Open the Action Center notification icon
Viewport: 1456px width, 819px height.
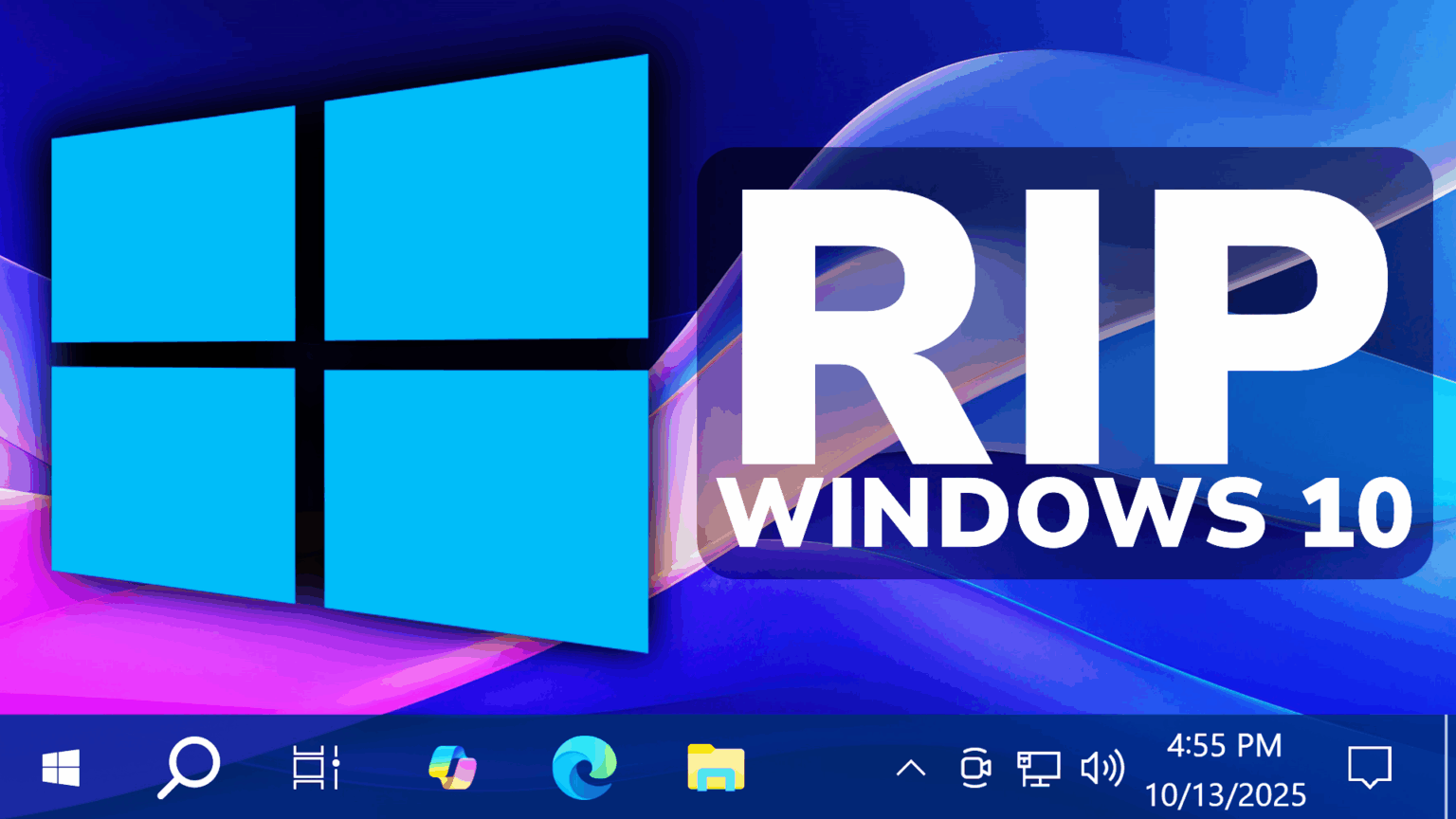pyautogui.click(x=1368, y=768)
